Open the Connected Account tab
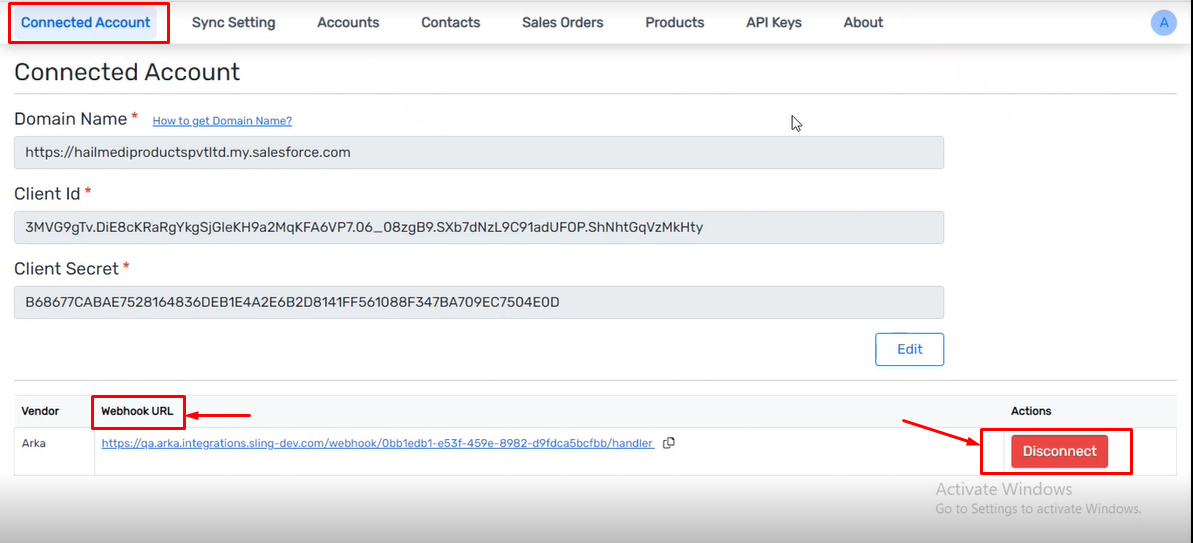Viewport: 1193px width, 543px height. (x=85, y=23)
